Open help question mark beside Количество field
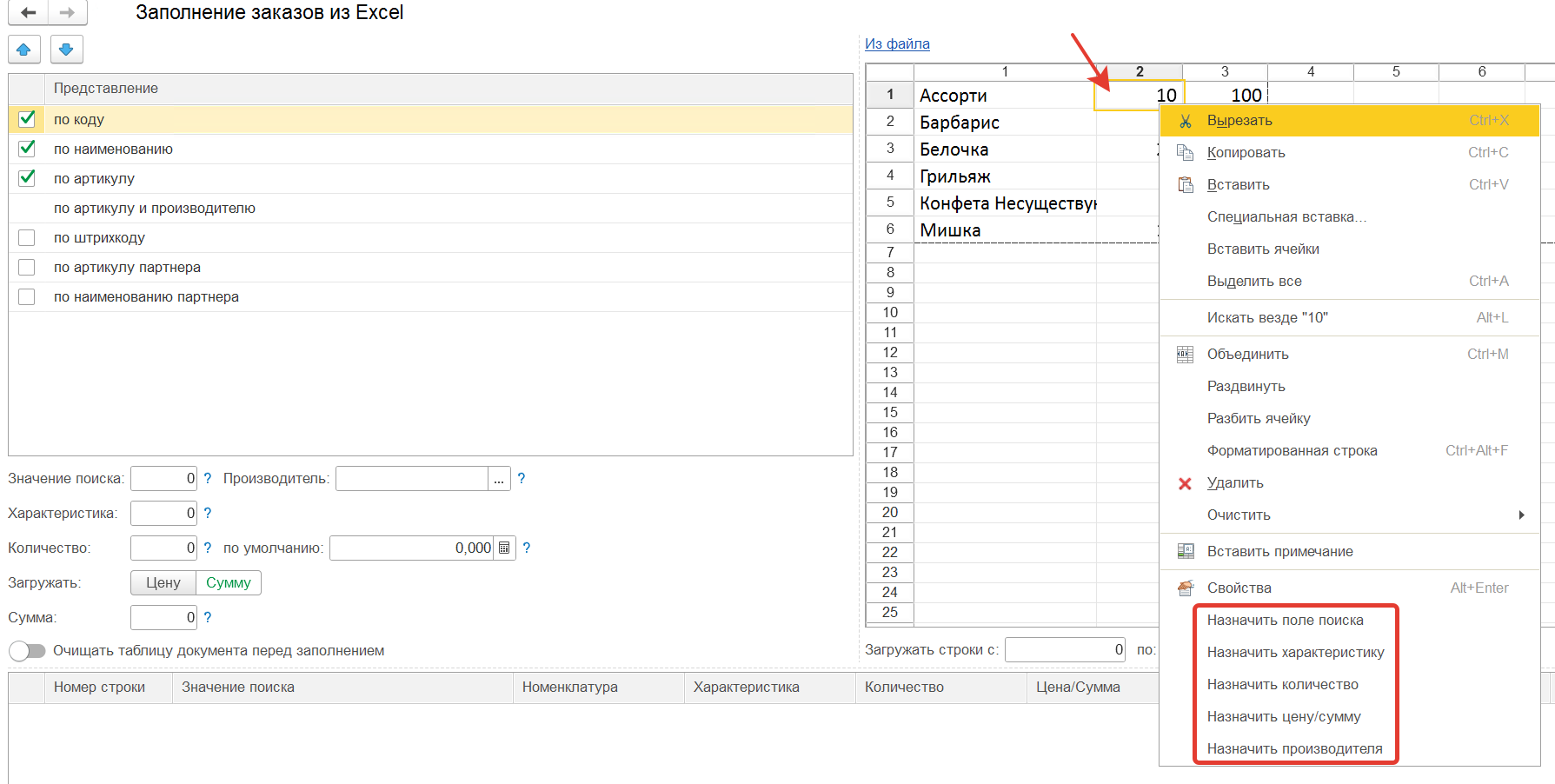This screenshot has height=784, width=1555. 207,548
